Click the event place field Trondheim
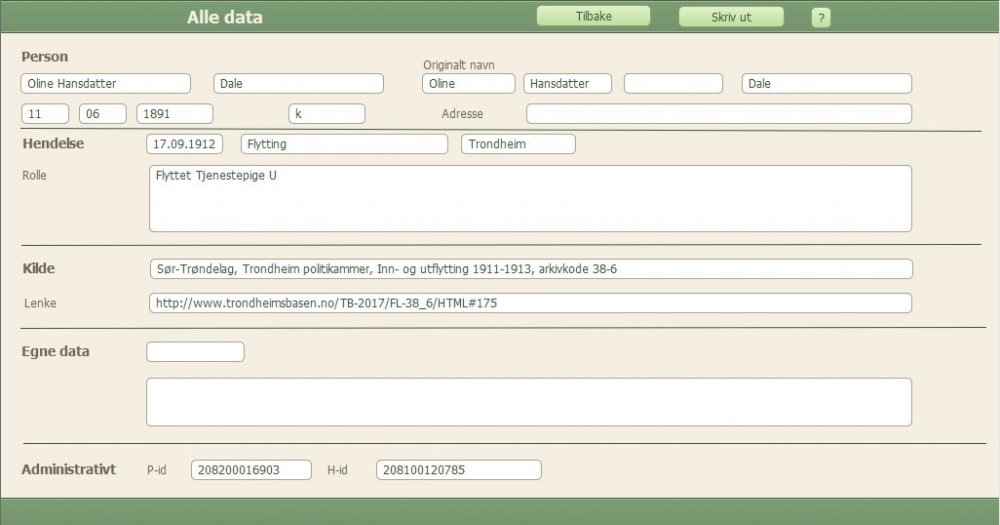1000x525 pixels. [x=518, y=144]
